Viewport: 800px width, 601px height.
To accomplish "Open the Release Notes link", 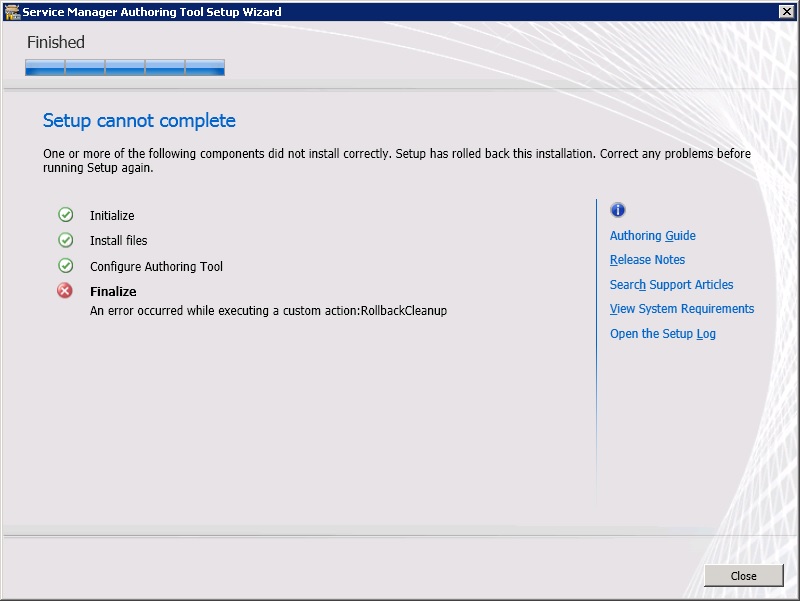I will 647,260.
